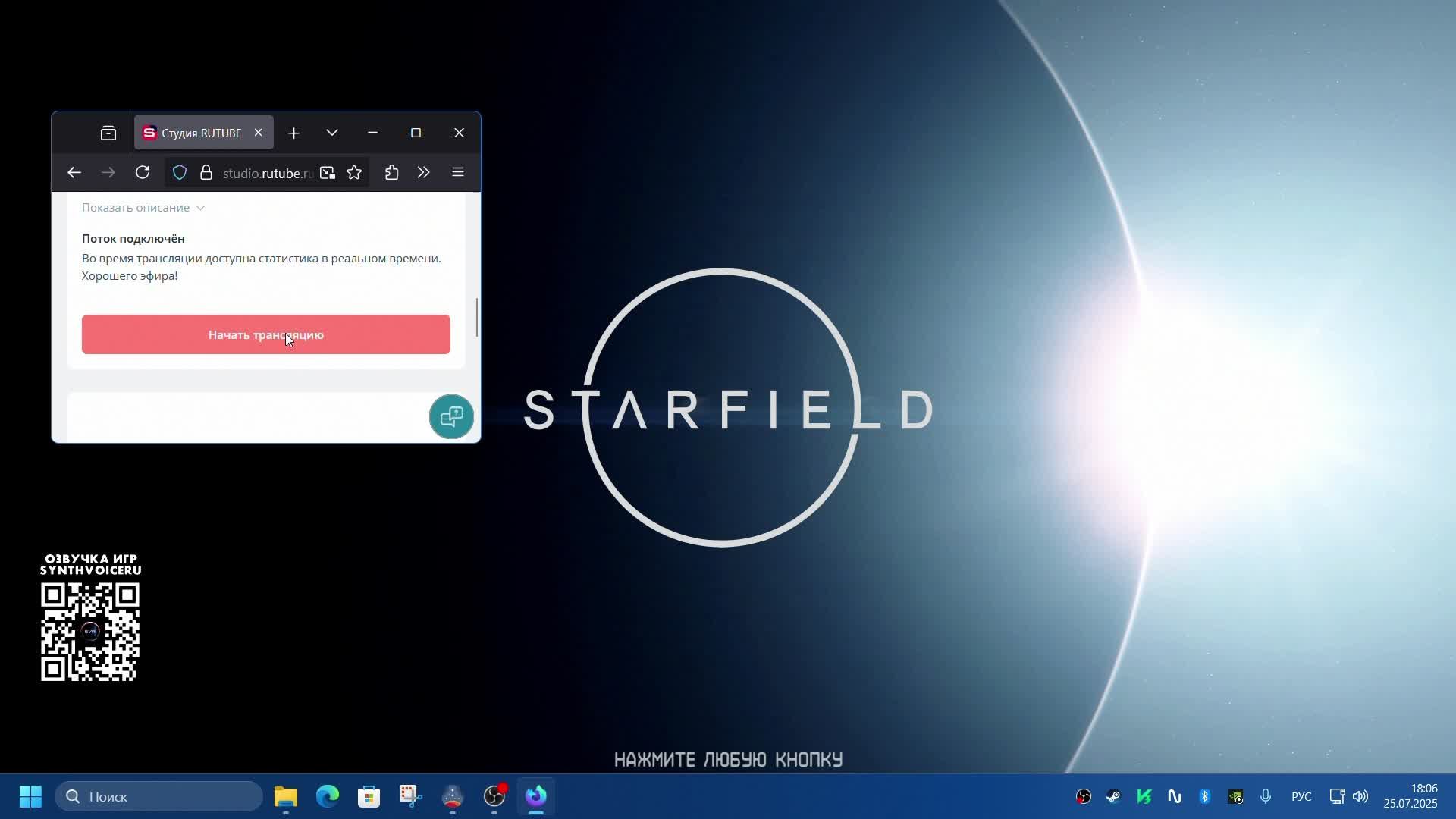The image size is (1456, 819).
Task: Open the red-black tray icon left of Steam
Action: tap(1084, 796)
